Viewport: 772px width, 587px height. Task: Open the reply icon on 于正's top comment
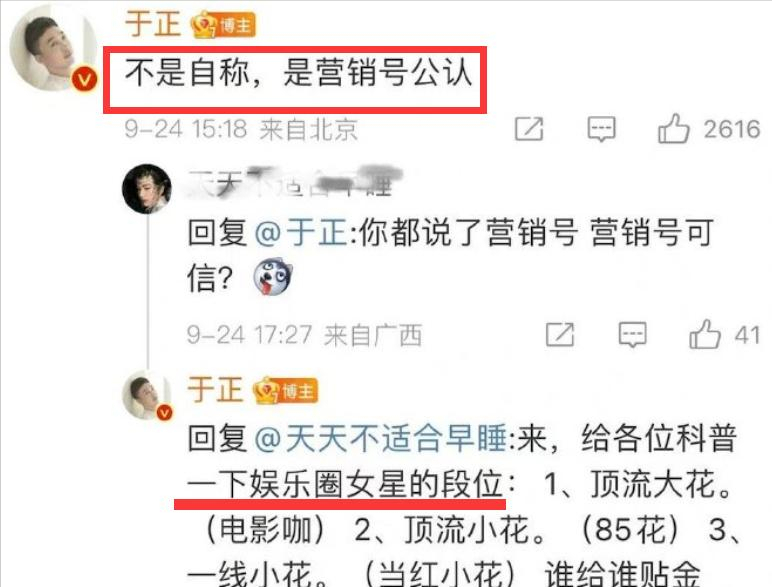click(602, 130)
